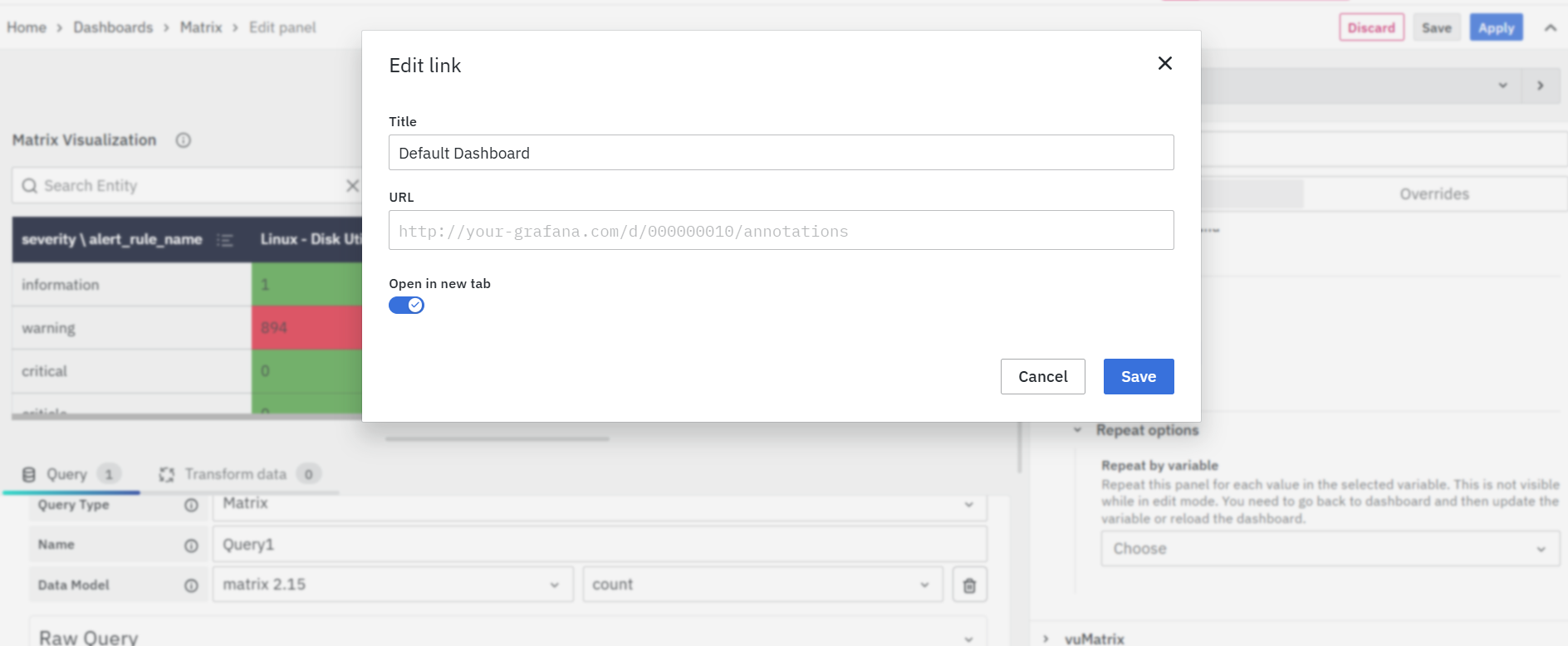Viewport: 1568px width, 646px height.
Task: Collapse the top bar with chevron-up icon
Action: [x=1550, y=28]
